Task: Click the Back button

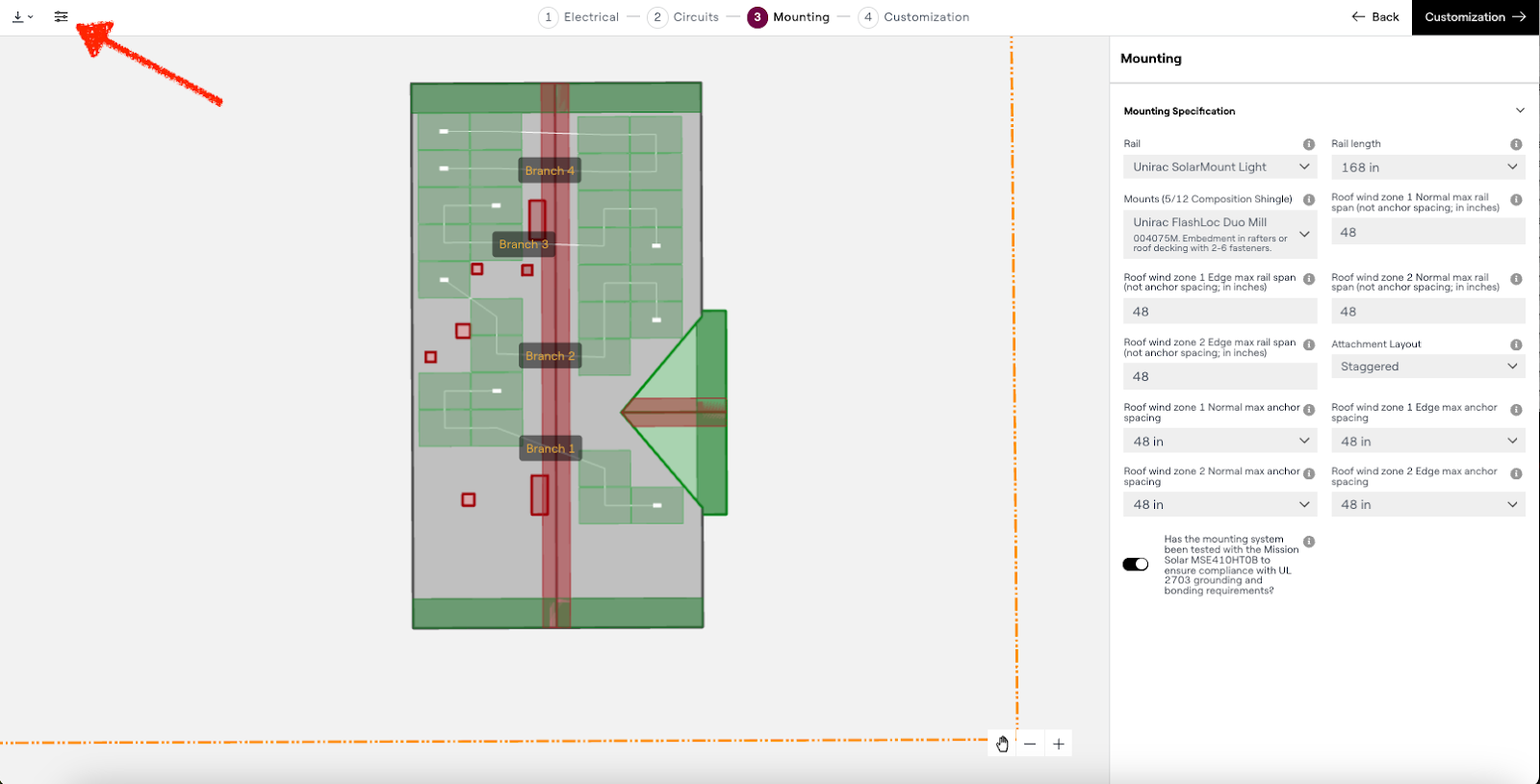Action: (x=1374, y=17)
